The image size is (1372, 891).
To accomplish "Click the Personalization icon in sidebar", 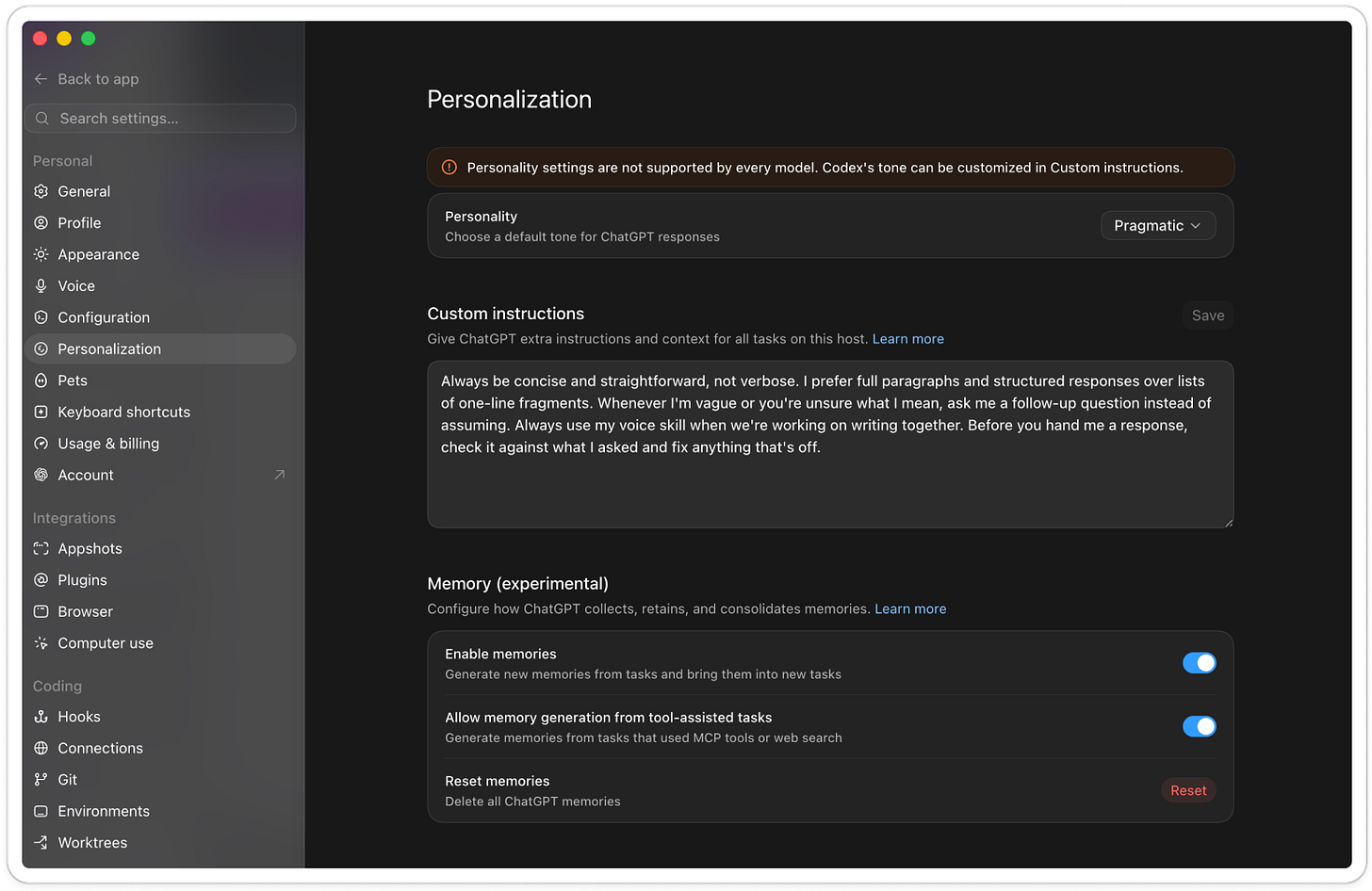I will click(41, 349).
